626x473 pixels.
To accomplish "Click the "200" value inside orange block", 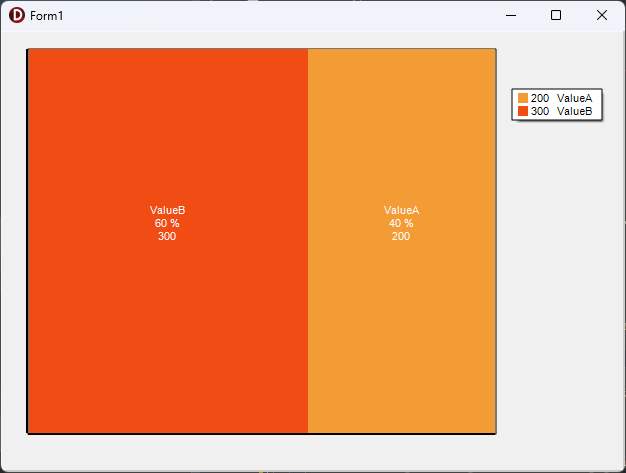I will point(401,236).
